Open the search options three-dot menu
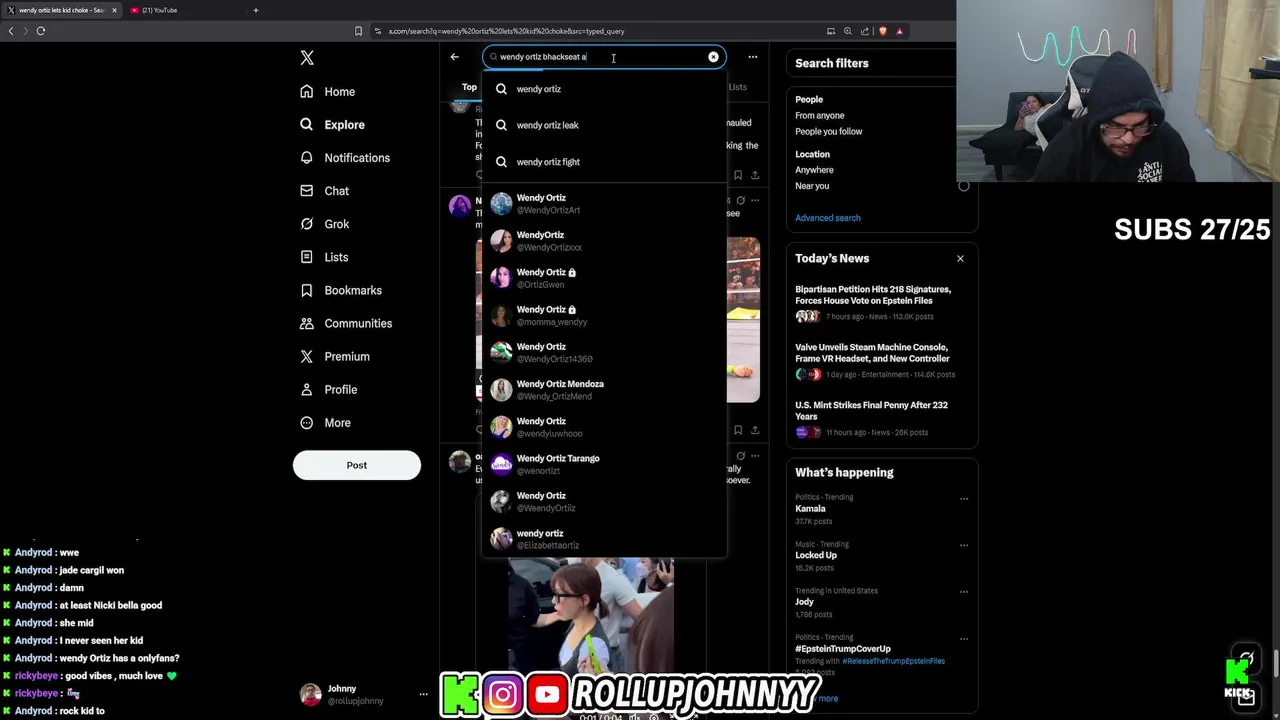 coord(753,57)
